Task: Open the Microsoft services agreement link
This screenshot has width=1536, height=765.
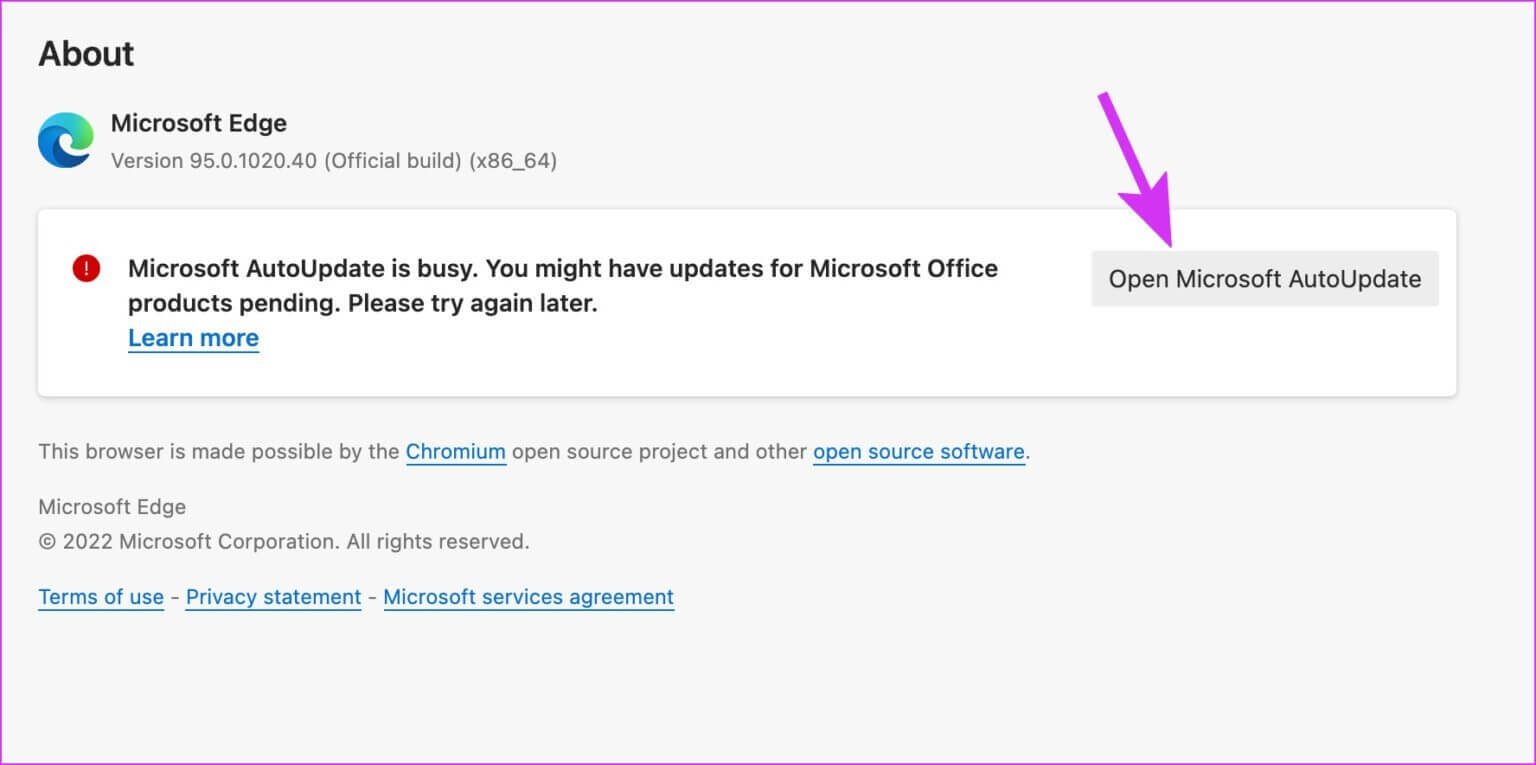Action: 528,597
